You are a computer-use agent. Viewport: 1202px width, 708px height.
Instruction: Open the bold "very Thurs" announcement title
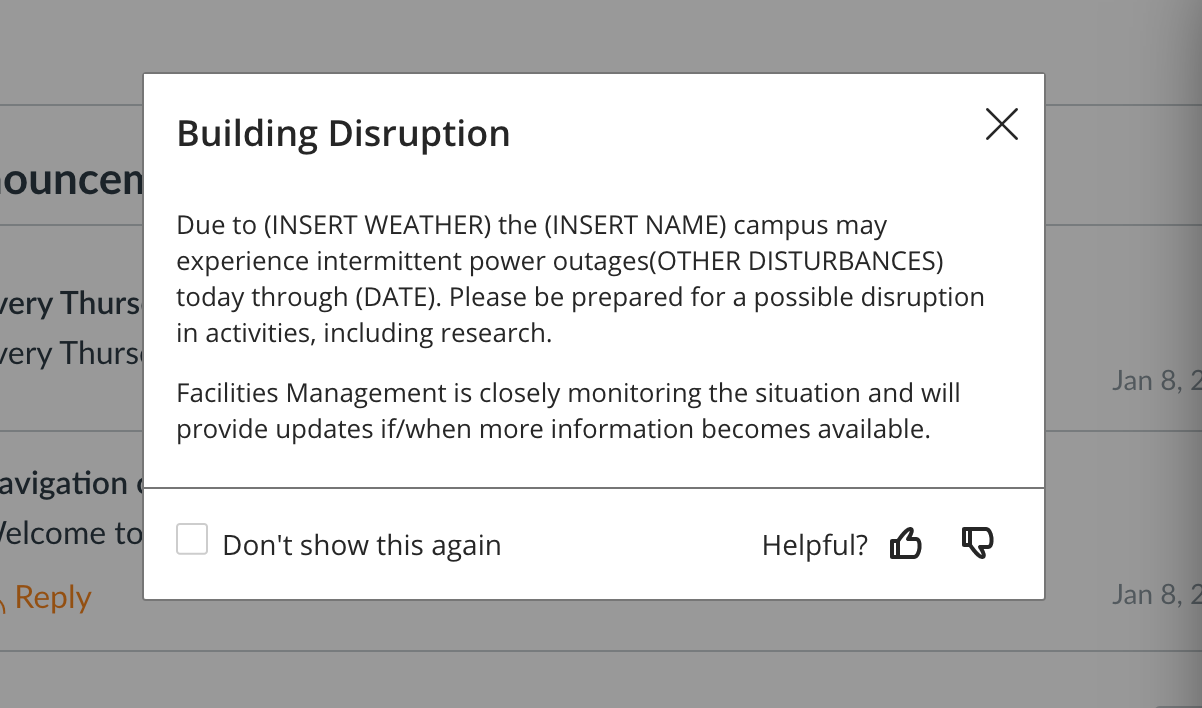pos(71,303)
